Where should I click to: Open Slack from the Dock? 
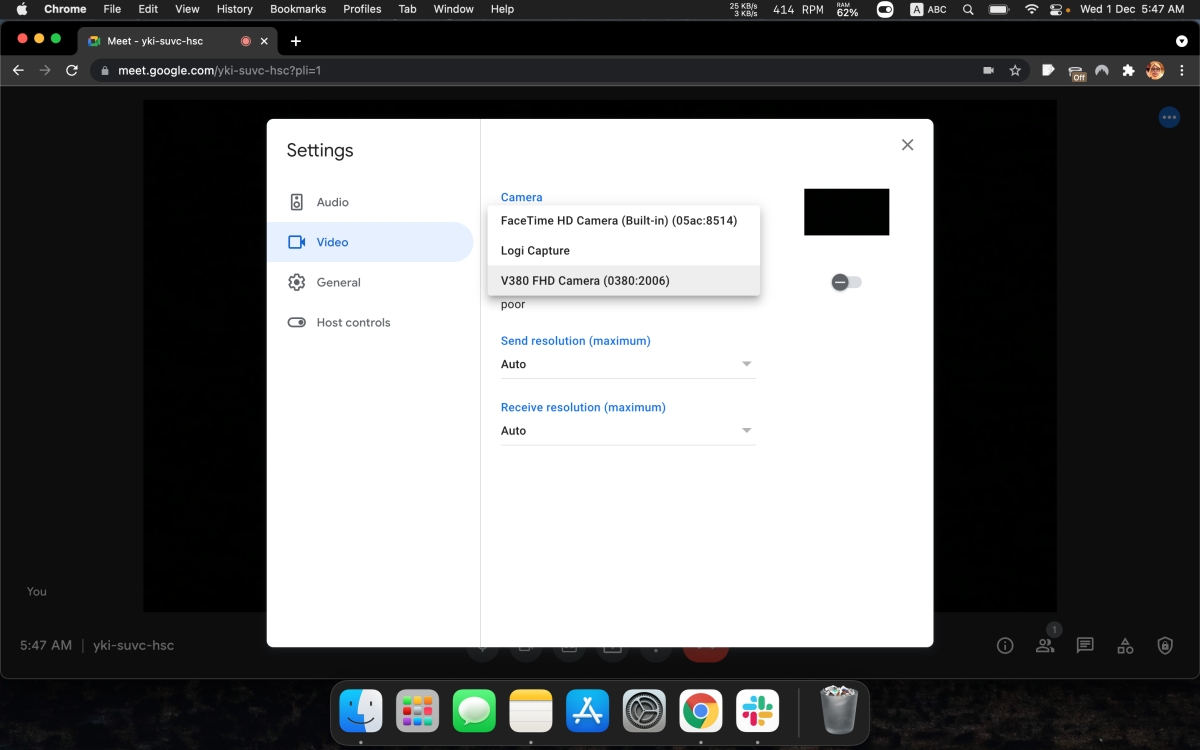point(758,711)
